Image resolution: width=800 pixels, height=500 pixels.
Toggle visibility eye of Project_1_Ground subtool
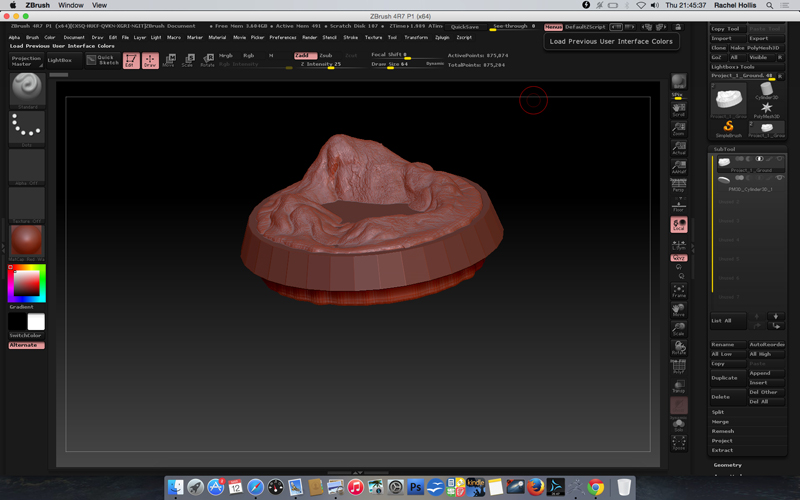pyautogui.click(x=779, y=159)
